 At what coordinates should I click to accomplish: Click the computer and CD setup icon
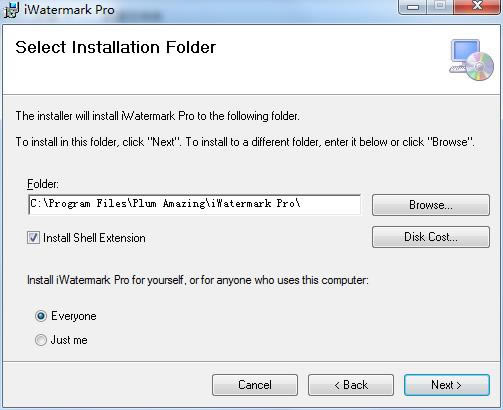click(471, 60)
